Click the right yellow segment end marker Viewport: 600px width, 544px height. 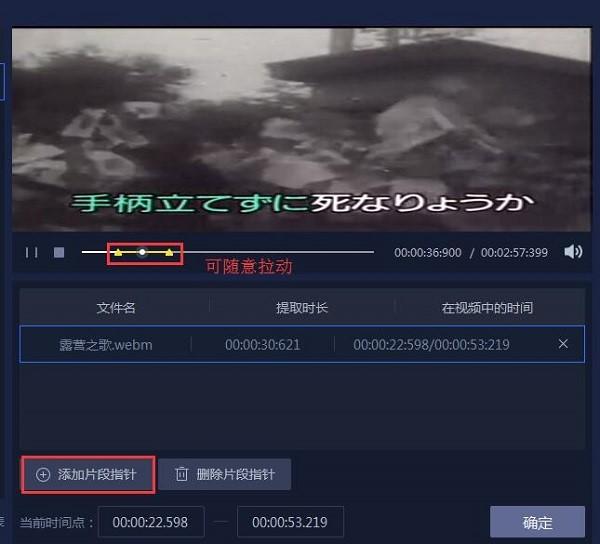pyautogui.click(x=169, y=252)
